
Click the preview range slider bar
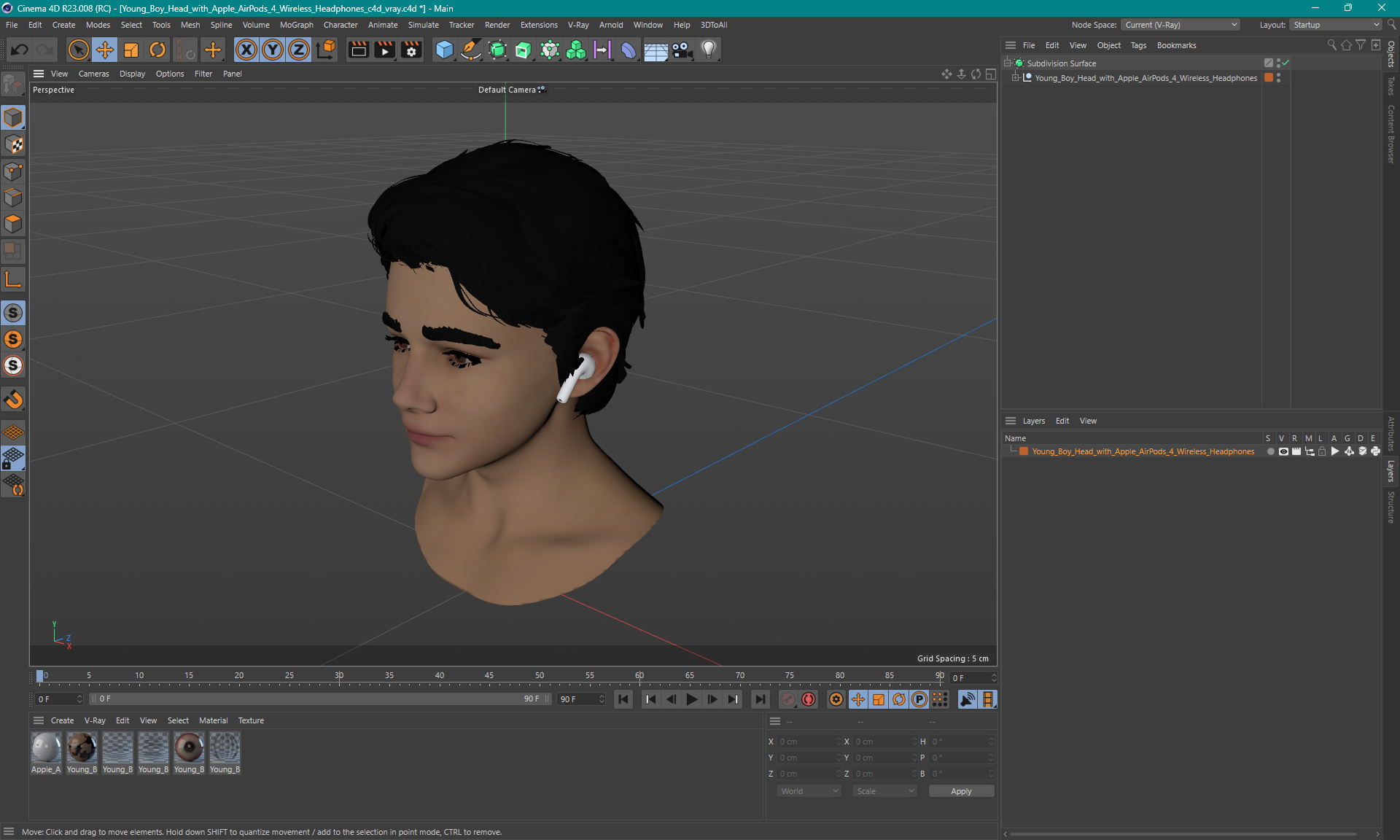319,699
